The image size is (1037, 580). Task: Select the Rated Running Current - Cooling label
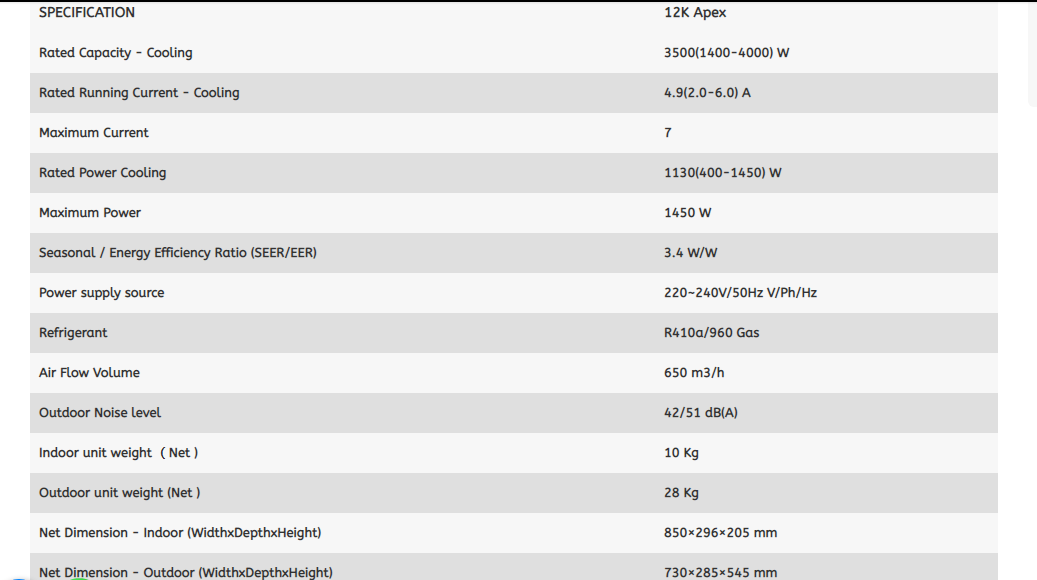click(x=139, y=93)
